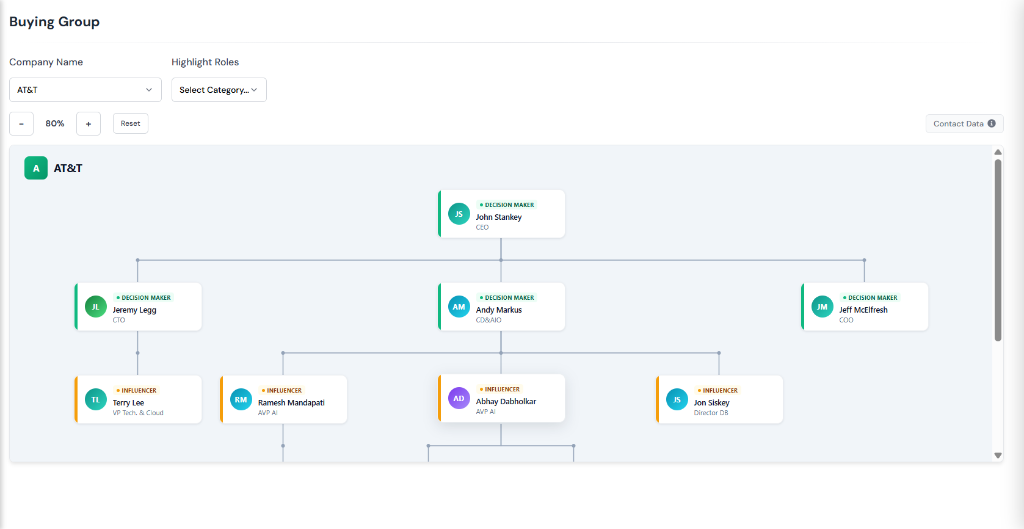Zoom in with the plus button

88,123
